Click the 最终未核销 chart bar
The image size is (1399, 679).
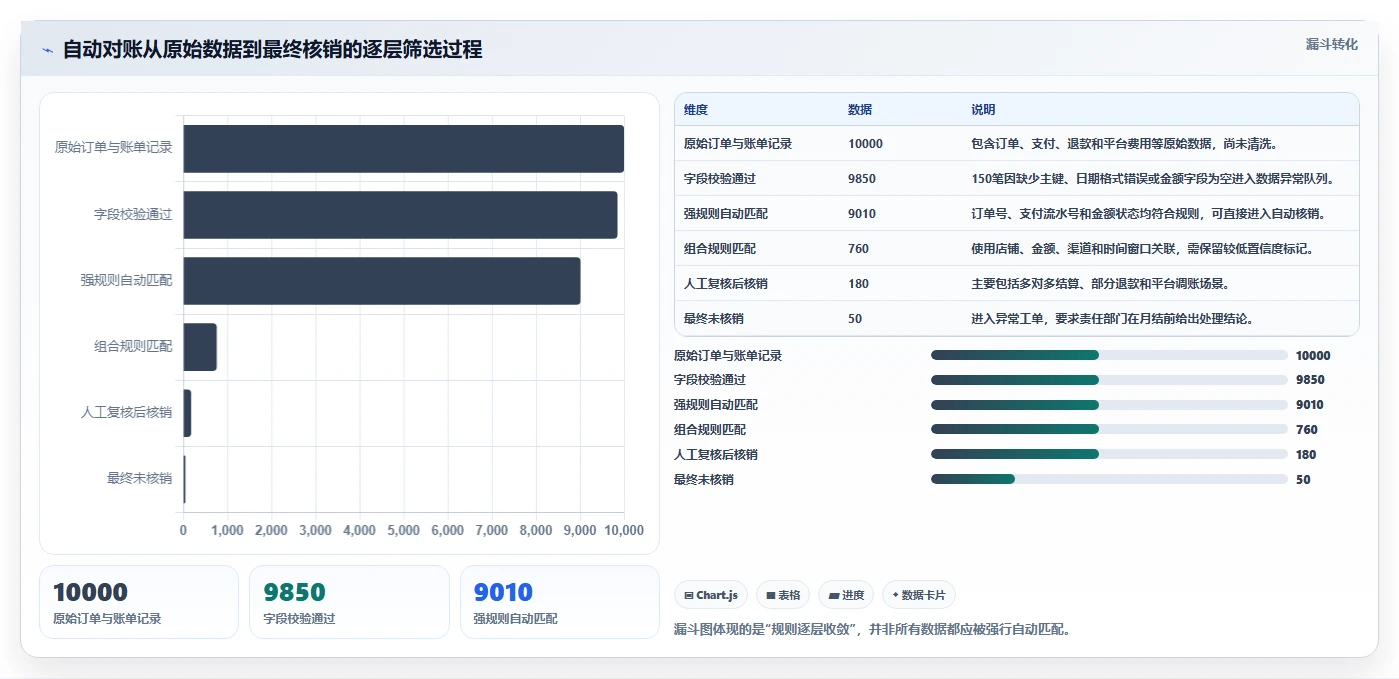[184, 479]
